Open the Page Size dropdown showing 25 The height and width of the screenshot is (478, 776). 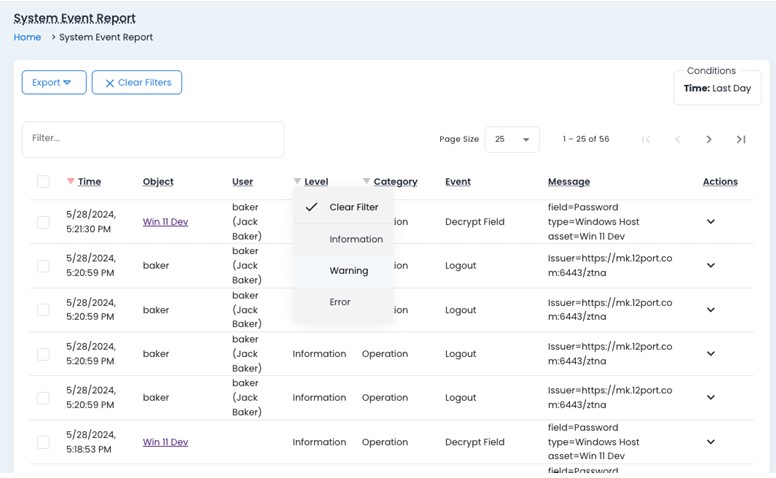coord(512,139)
